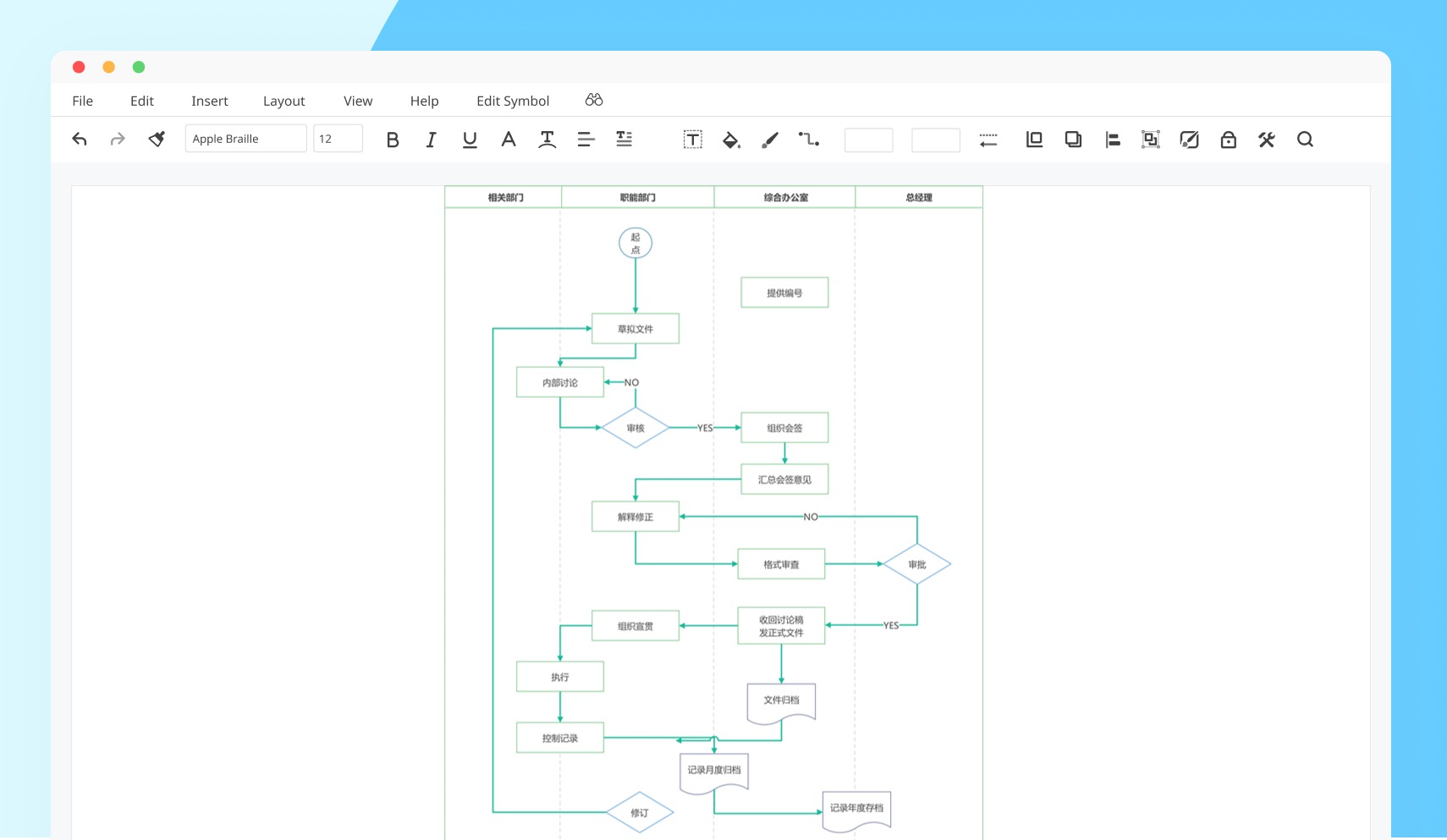Viewport: 1447px width, 840px height.
Task: Select the 解释修正 box
Action: click(635, 516)
